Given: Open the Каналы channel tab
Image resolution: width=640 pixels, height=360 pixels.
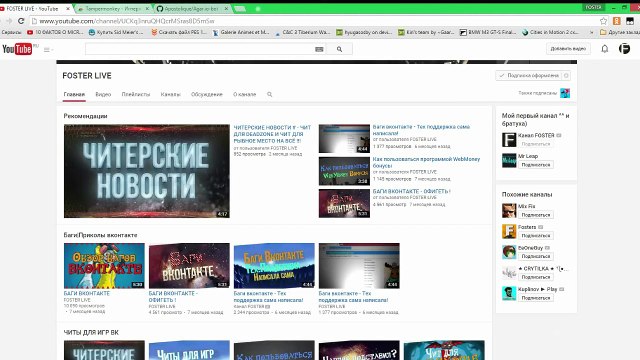Looking at the screenshot, I should tap(171, 94).
